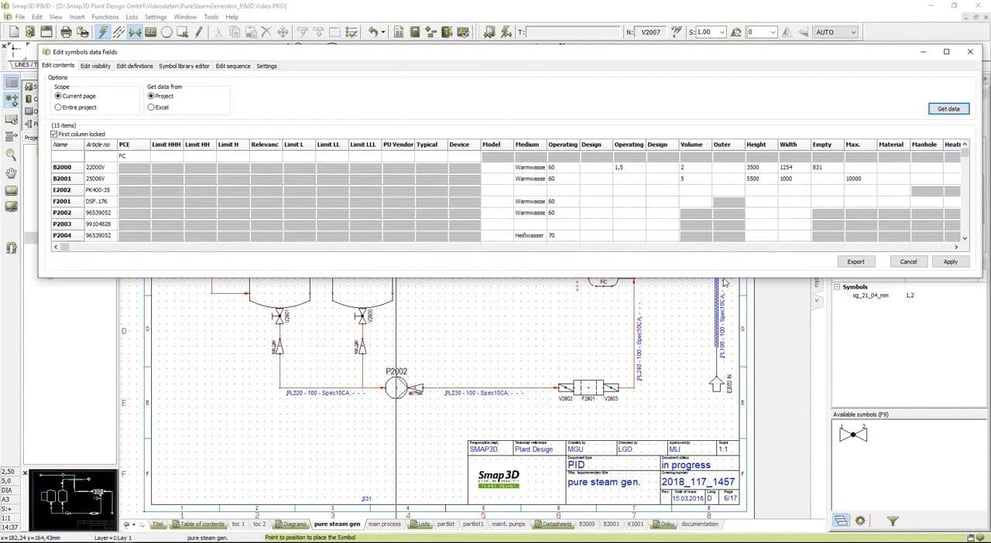The height and width of the screenshot is (543, 991).
Task: Click the Save disk icon in toolbar
Action: tap(46, 32)
